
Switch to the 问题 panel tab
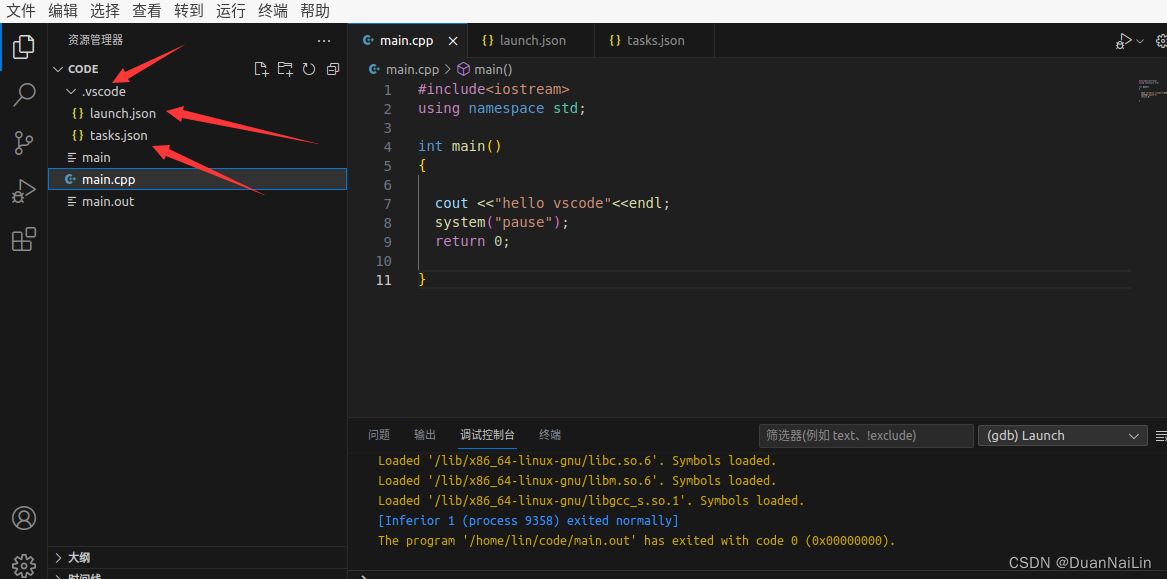point(379,435)
